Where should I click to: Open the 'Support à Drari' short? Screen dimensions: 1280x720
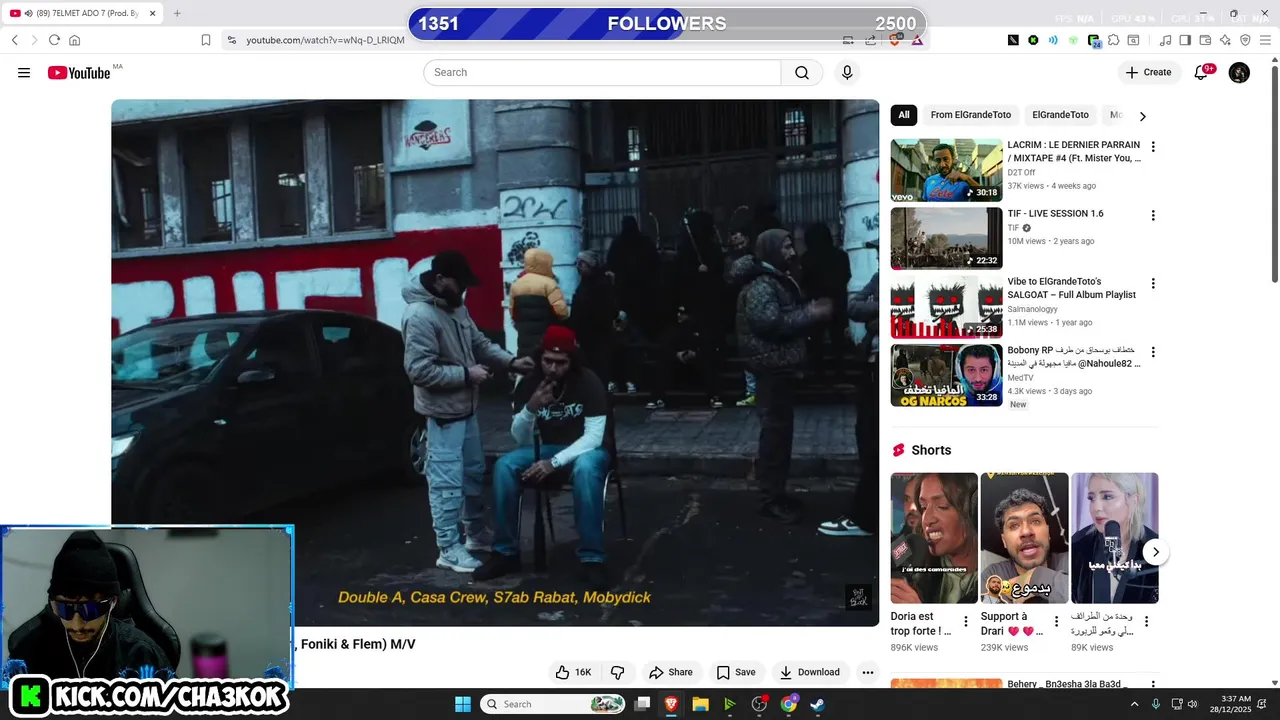click(x=1024, y=538)
